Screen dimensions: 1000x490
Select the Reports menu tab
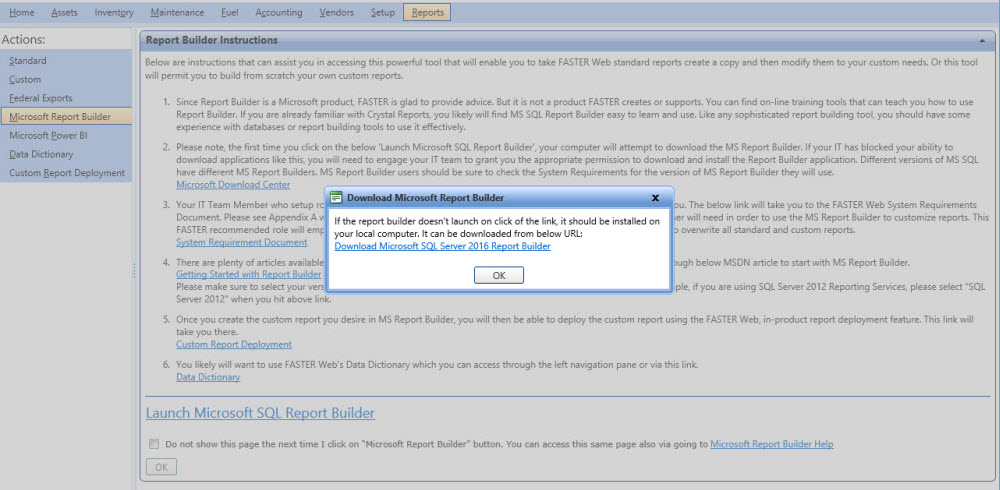(x=427, y=12)
